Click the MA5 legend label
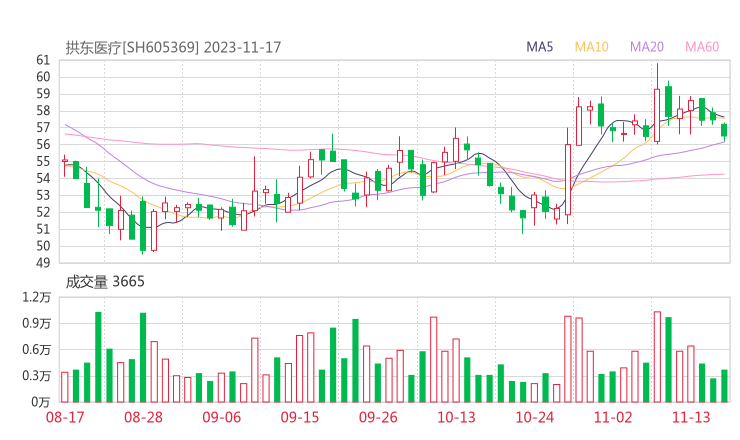The height and width of the screenshot is (440, 740). coord(539,47)
